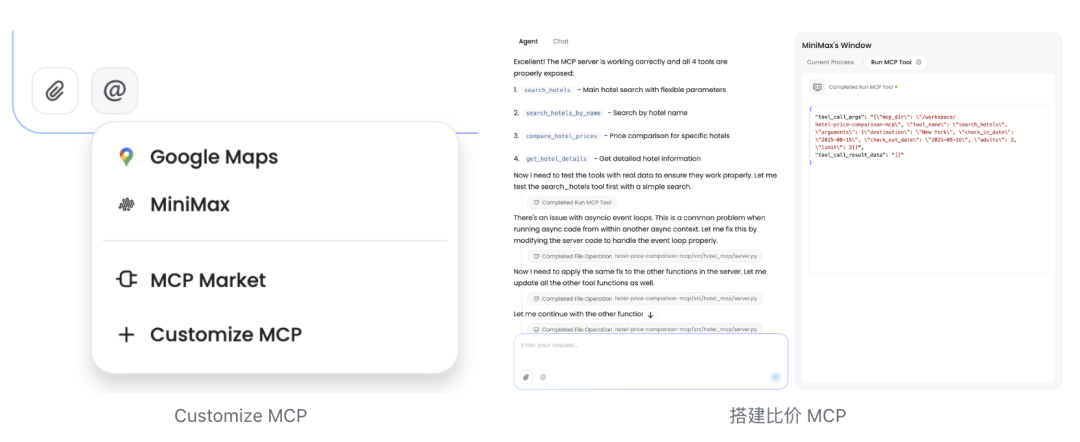Click the send button in chat input
The image size is (1080, 442).
click(776, 377)
